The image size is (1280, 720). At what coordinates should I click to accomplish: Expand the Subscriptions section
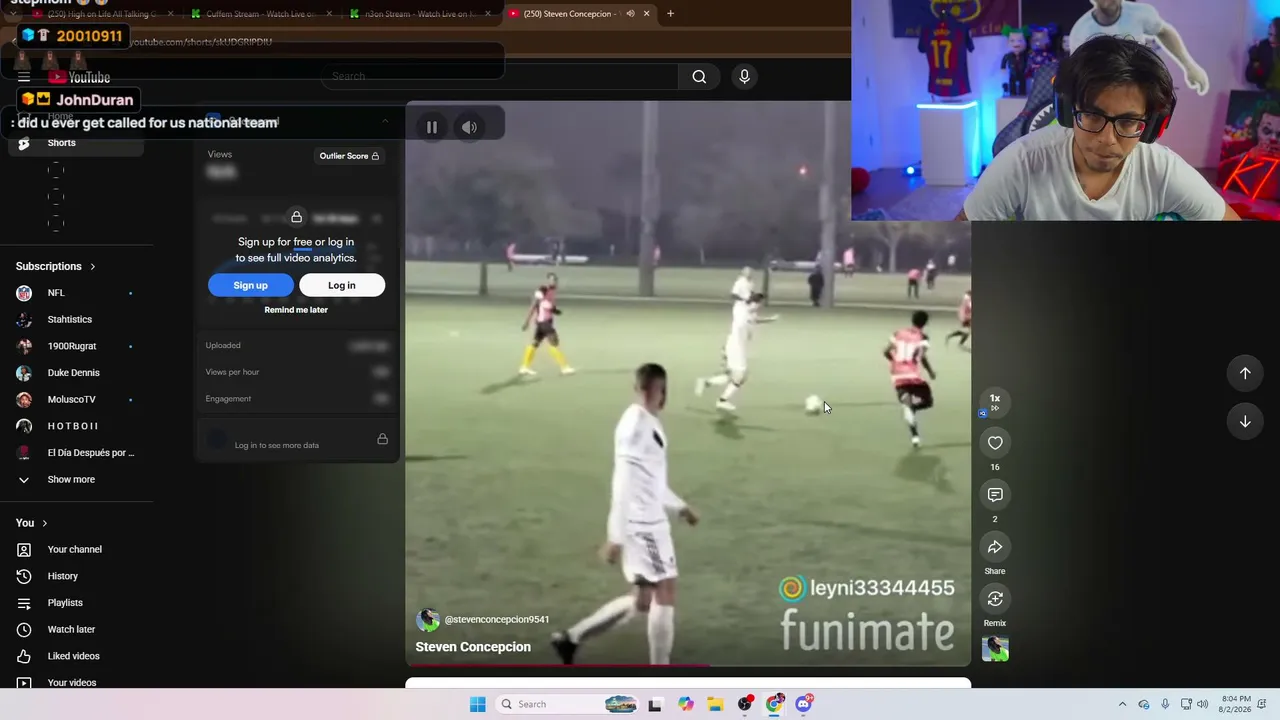coord(56,267)
